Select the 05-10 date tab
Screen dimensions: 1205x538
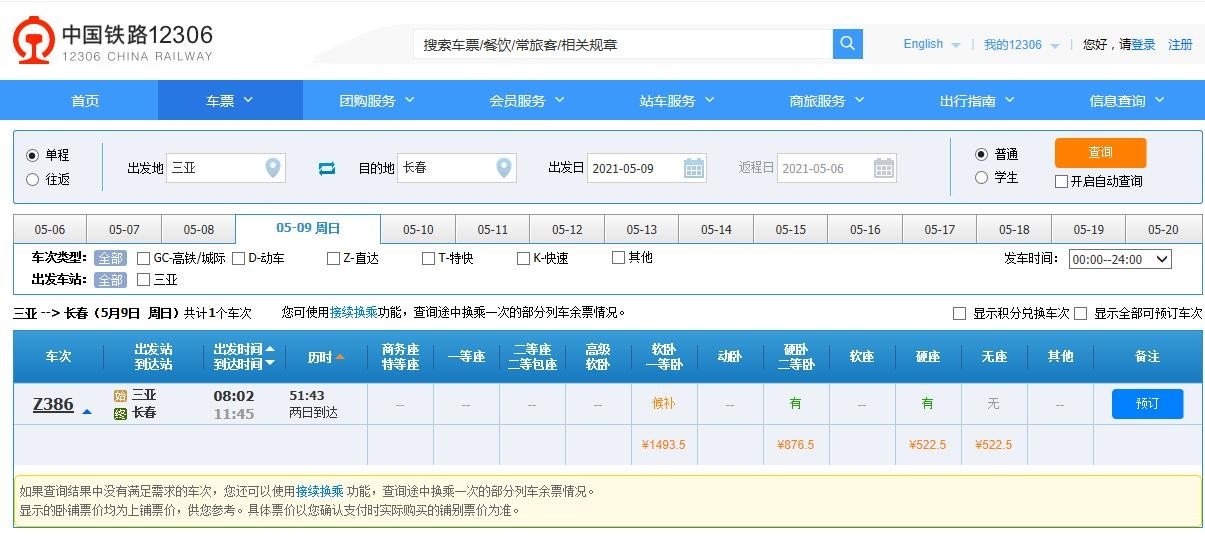click(x=418, y=229)
